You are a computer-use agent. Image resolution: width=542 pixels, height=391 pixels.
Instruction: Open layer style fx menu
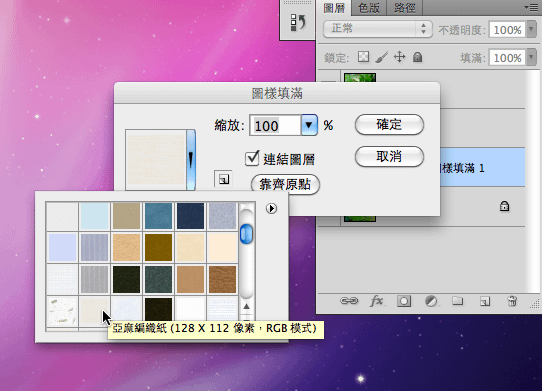376,301
